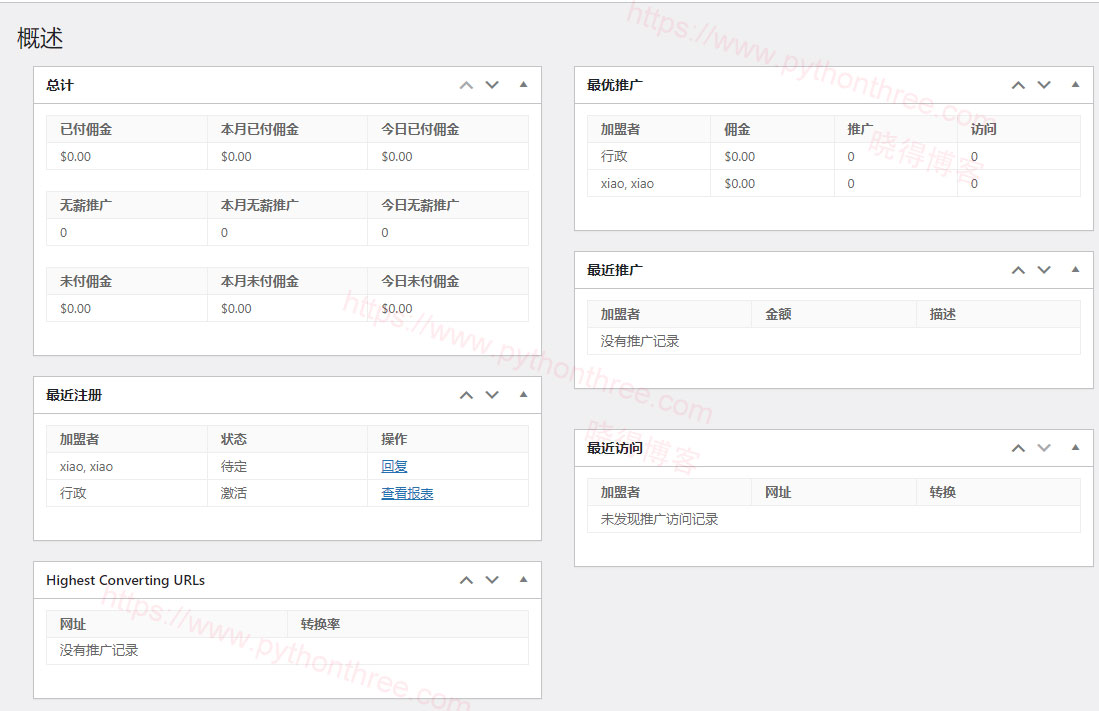Image resolution: width=1099 pixels, height=711 pixels.
Task: Click the 本月无薪推广 column header
Action: (x=259, y=205)
